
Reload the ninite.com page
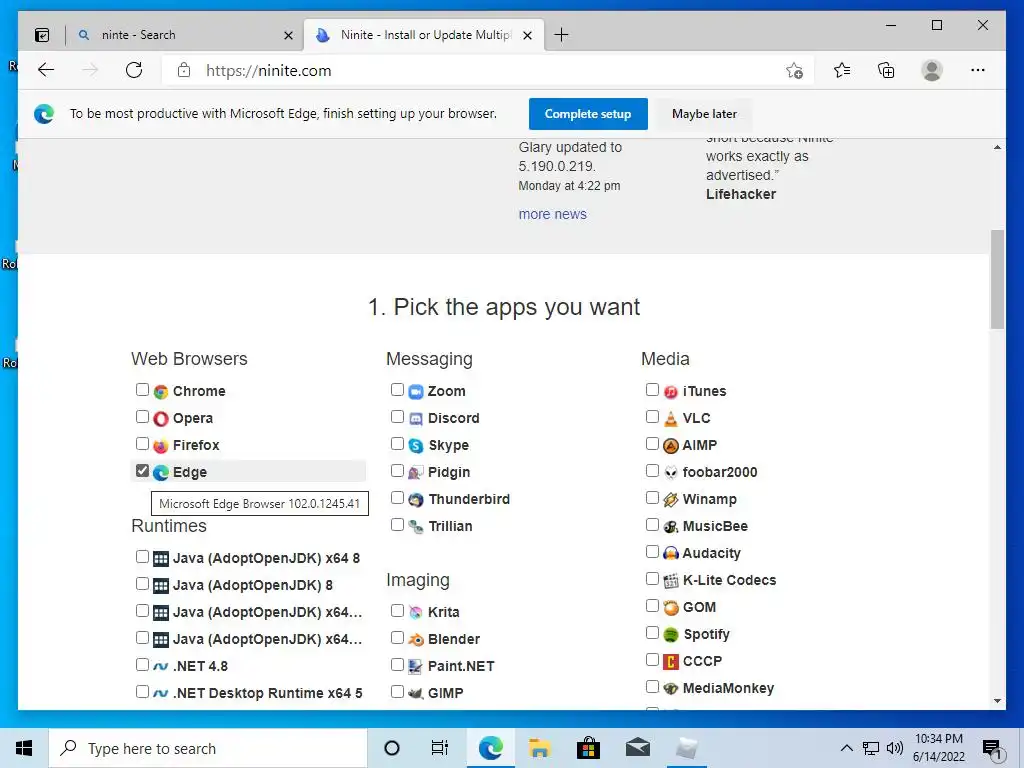point(134,70)
